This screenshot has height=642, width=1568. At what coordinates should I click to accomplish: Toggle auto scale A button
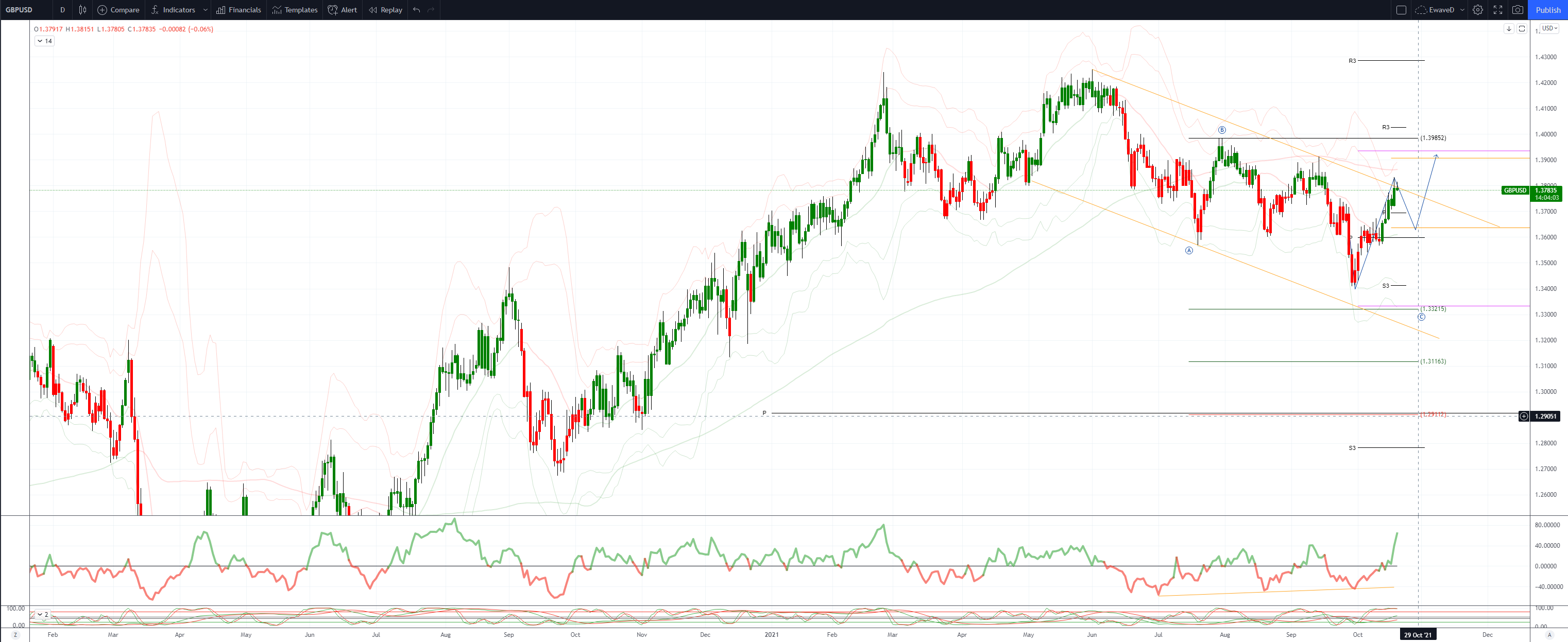click(x=1549, y=635)
